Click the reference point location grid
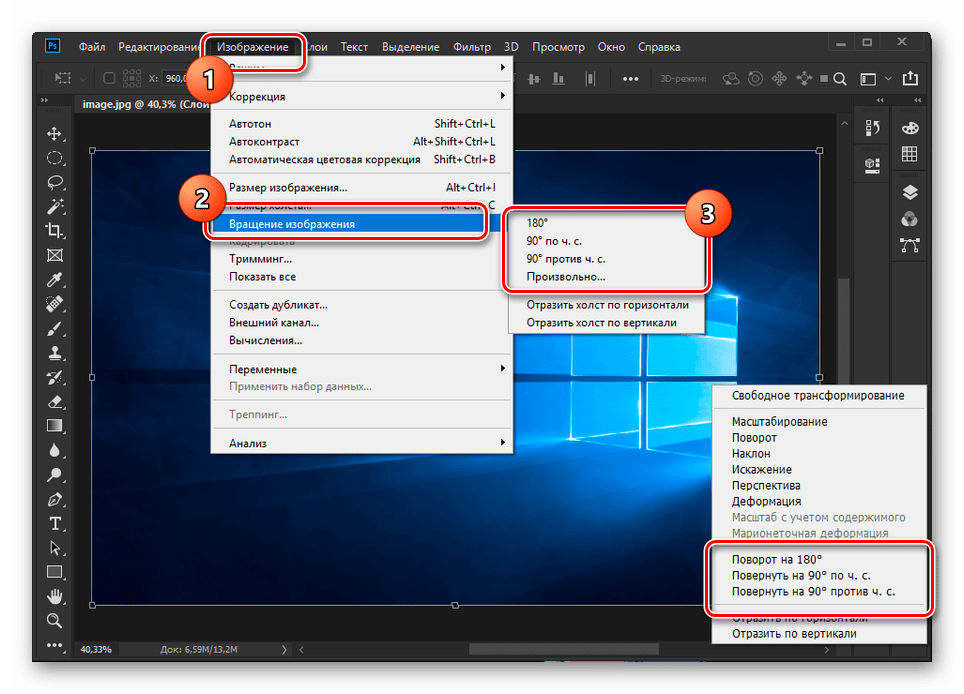Viewport: 964px width, 694px height. pos(132,78)
